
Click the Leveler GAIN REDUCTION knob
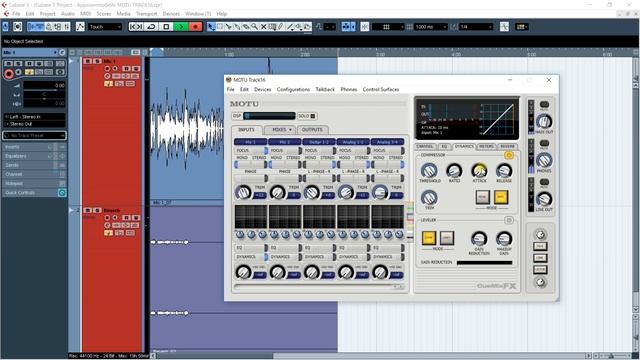click(x=479, y=238)
